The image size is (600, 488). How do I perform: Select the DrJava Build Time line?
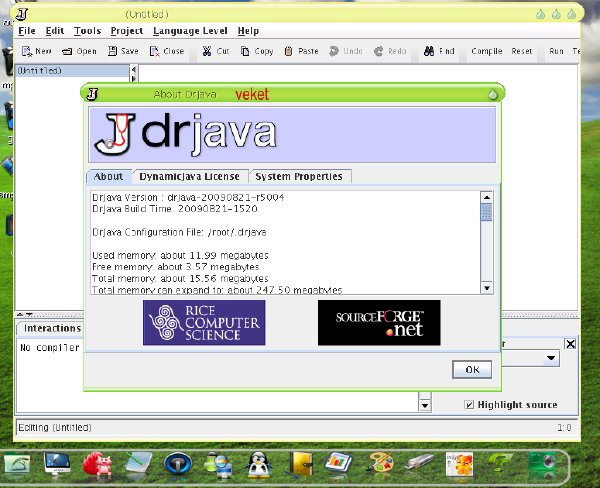tap(175, 209)
